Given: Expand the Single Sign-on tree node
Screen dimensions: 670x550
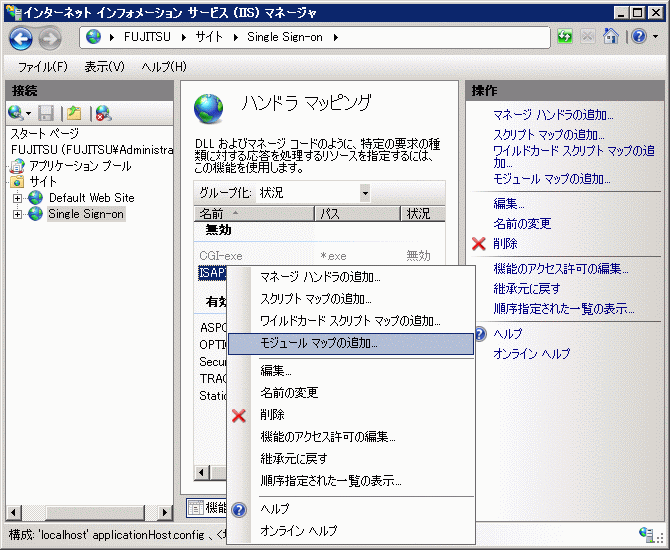Looking at the screenshot, I should (x=17, y=214).
